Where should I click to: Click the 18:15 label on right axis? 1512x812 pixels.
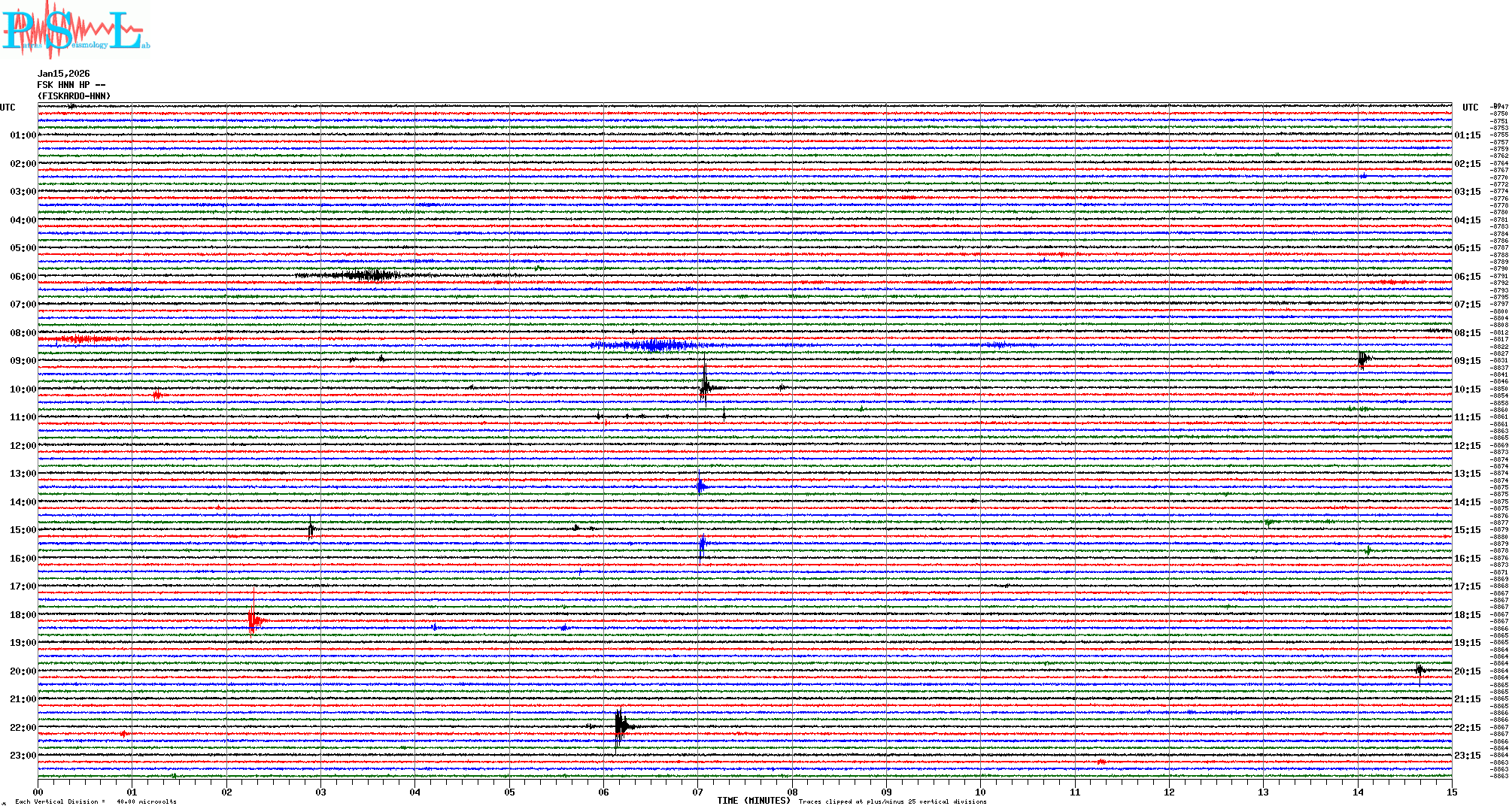1467,615
